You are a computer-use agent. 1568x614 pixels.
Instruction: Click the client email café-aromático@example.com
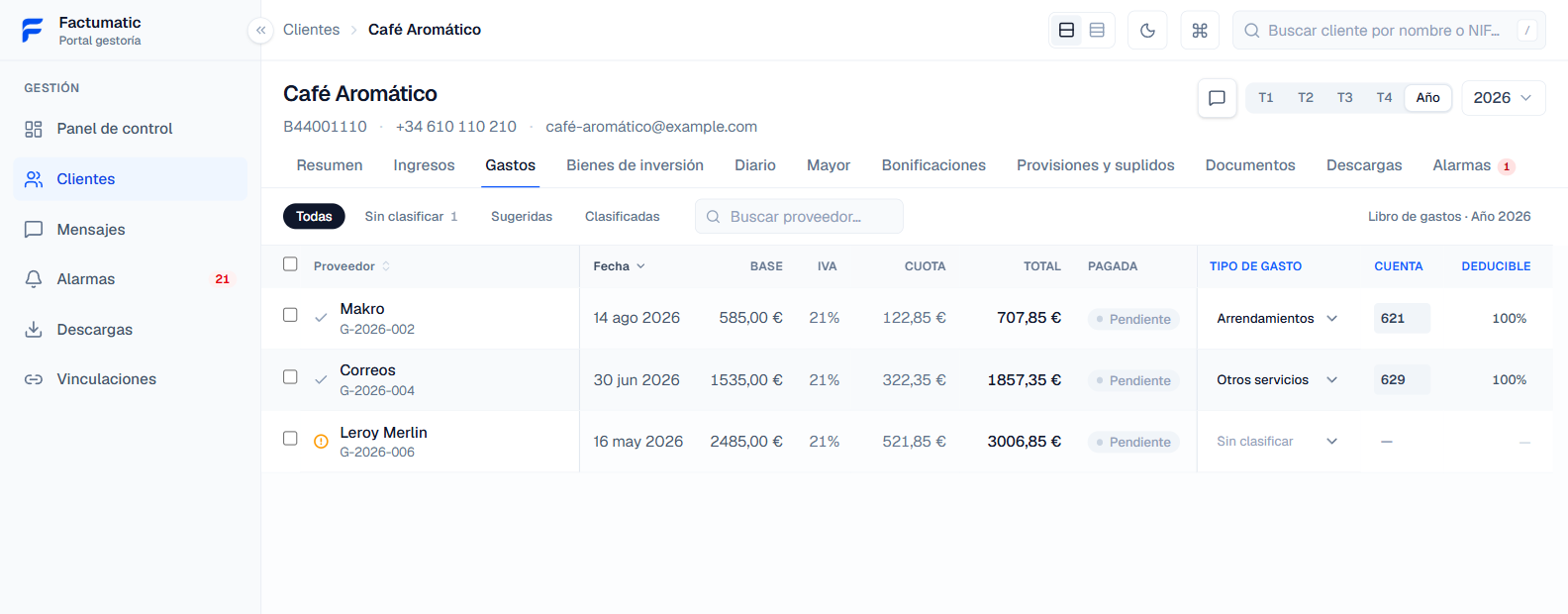(651, 127)
